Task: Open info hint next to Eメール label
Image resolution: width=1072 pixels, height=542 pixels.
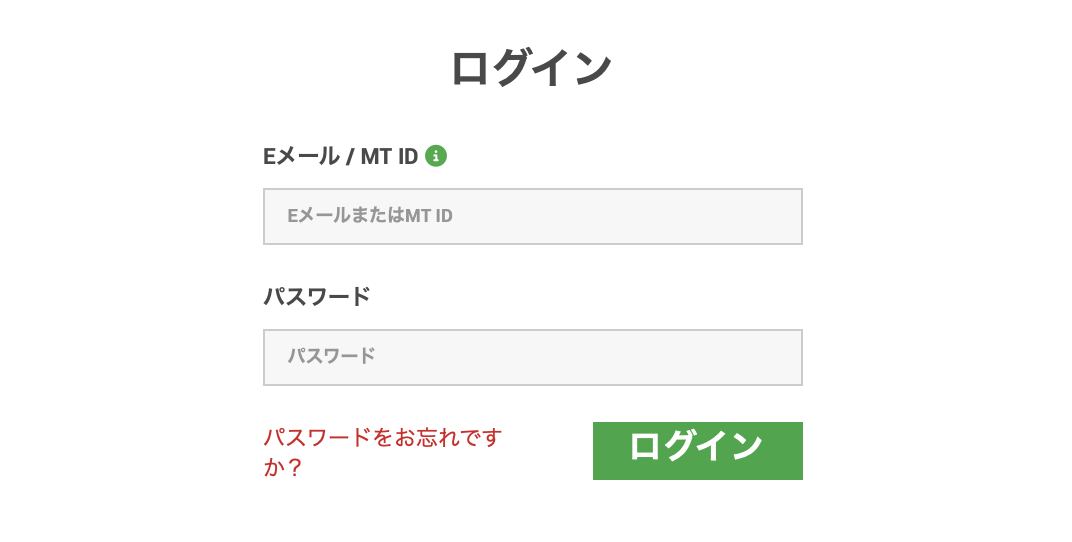Action: click(x=436, y=156)
